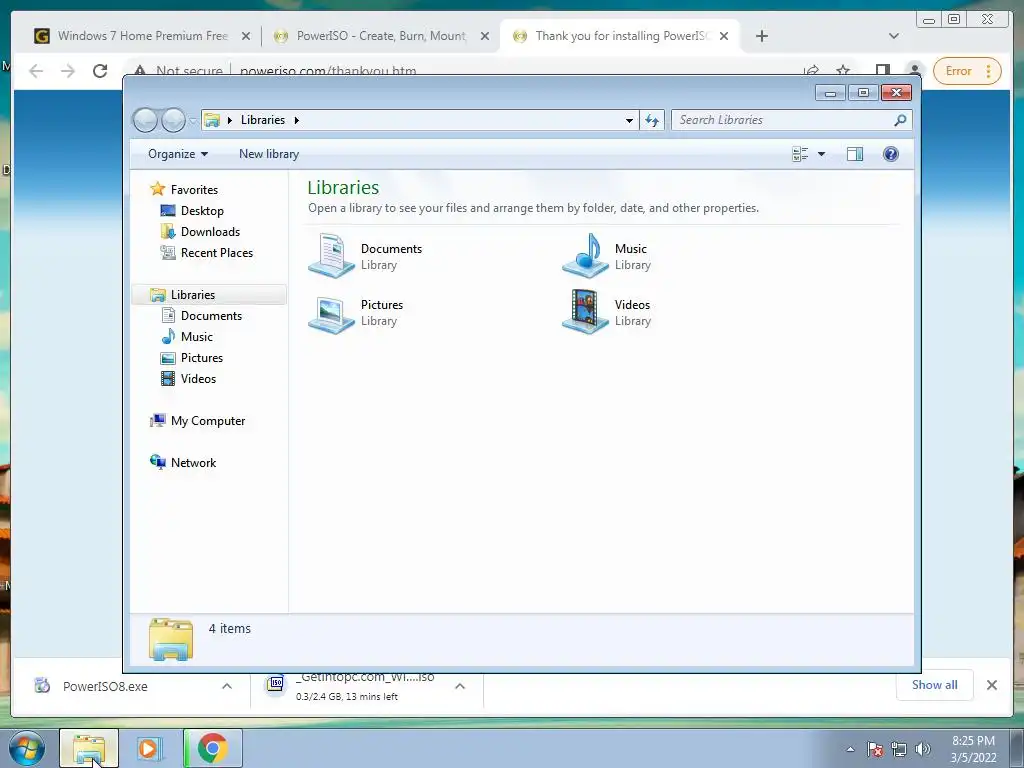The width and height of the screenshot is (1024, 768).
Task: Open Windows Media Player from taskbar
Action: [150, 748]
